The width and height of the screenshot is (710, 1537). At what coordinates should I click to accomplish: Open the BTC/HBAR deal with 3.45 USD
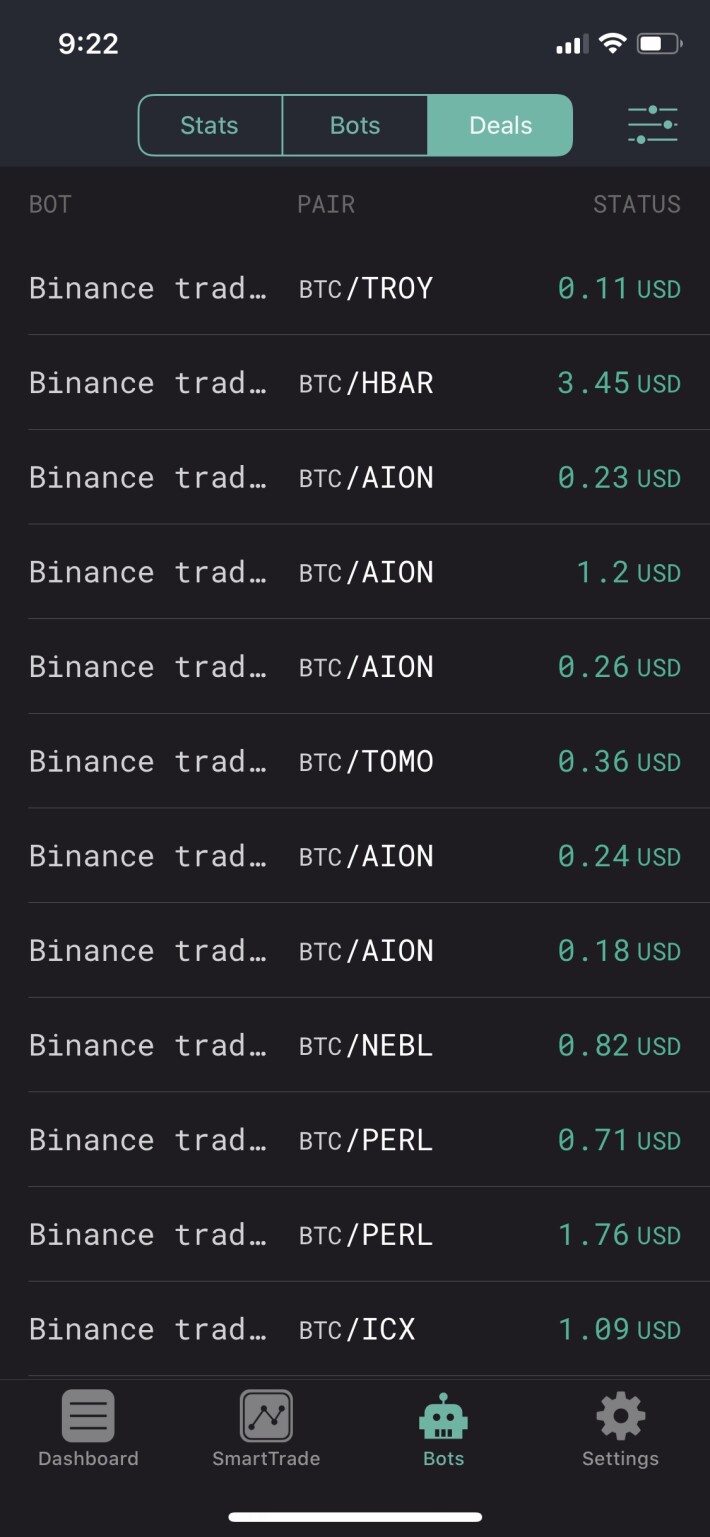[x=355, y=383]
